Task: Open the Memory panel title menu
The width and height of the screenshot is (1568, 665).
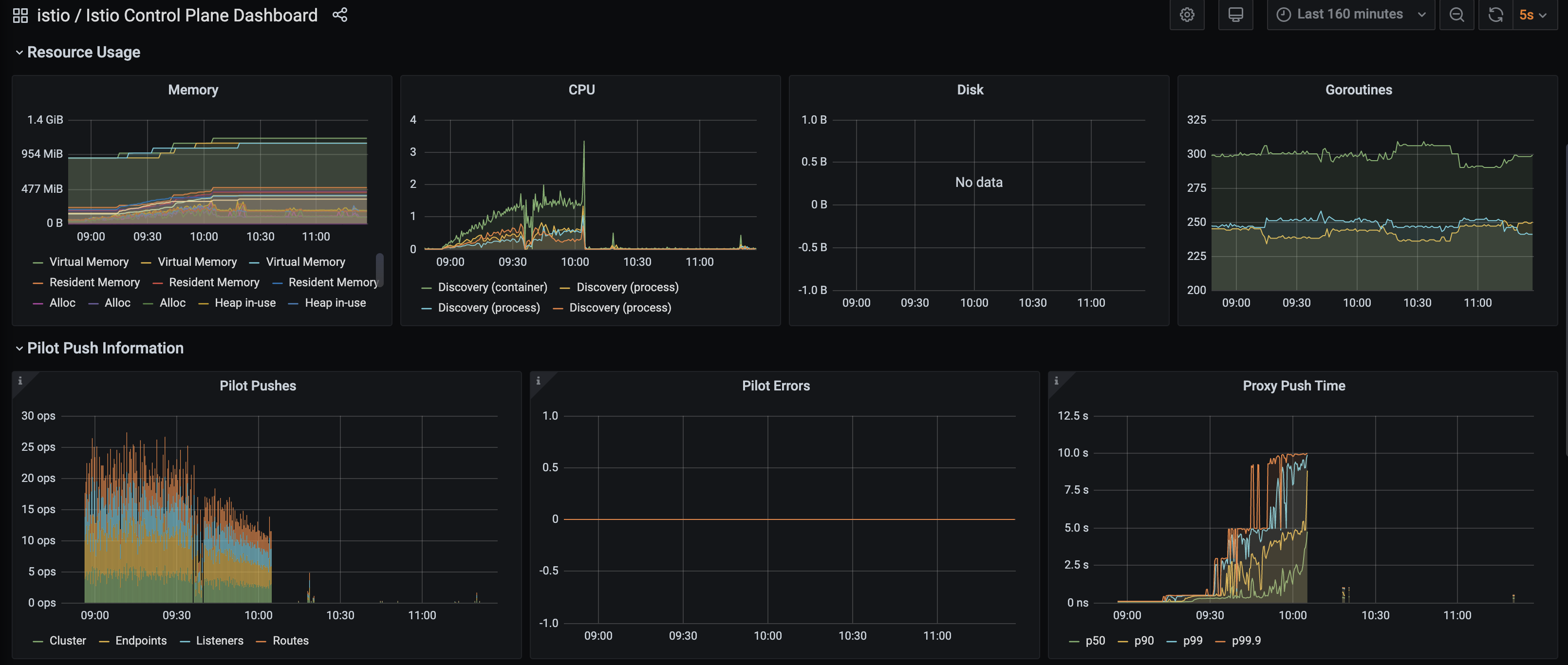Action: point(193,90)
